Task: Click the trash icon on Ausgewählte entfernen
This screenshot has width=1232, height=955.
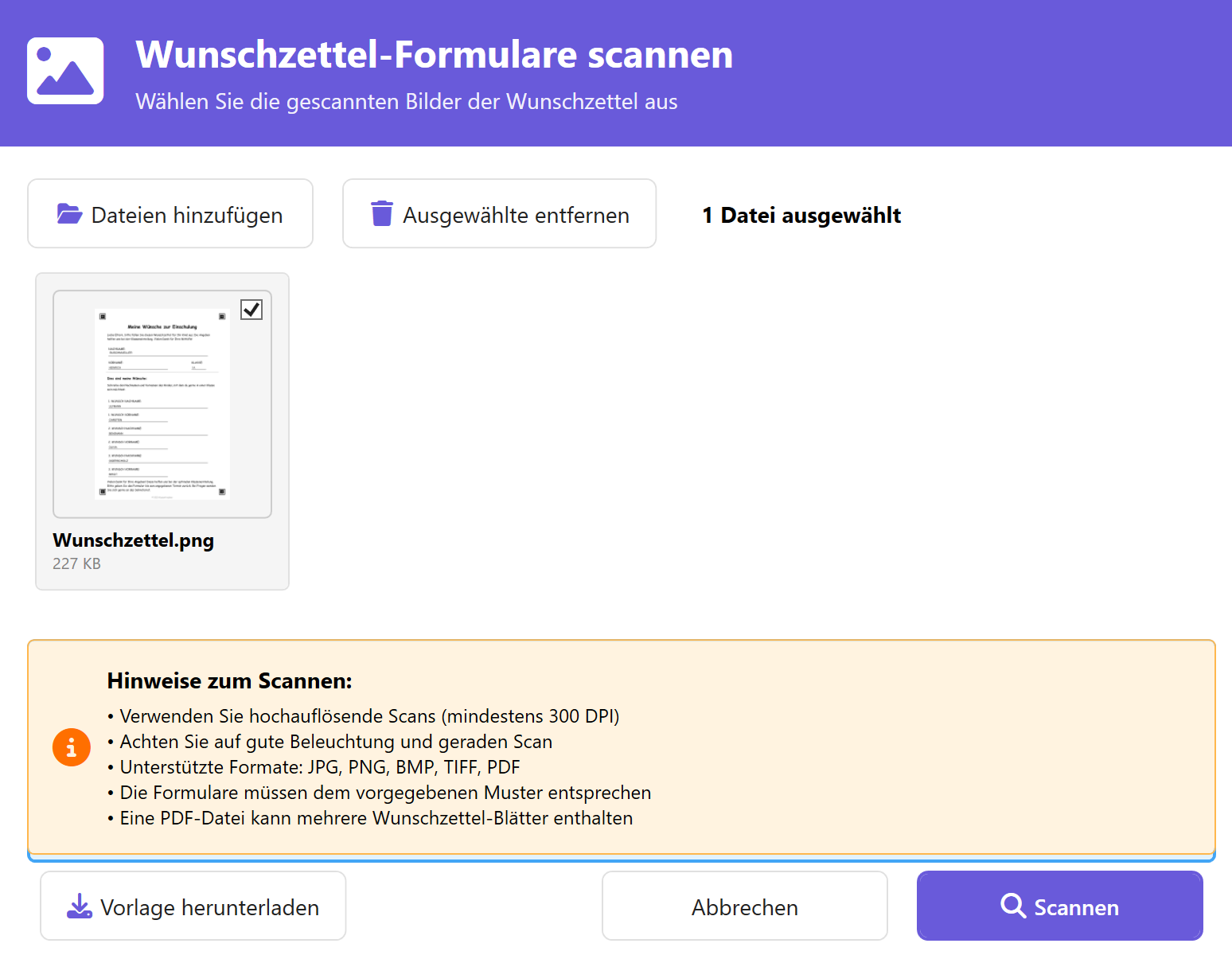Action: [x=382, y=213]
